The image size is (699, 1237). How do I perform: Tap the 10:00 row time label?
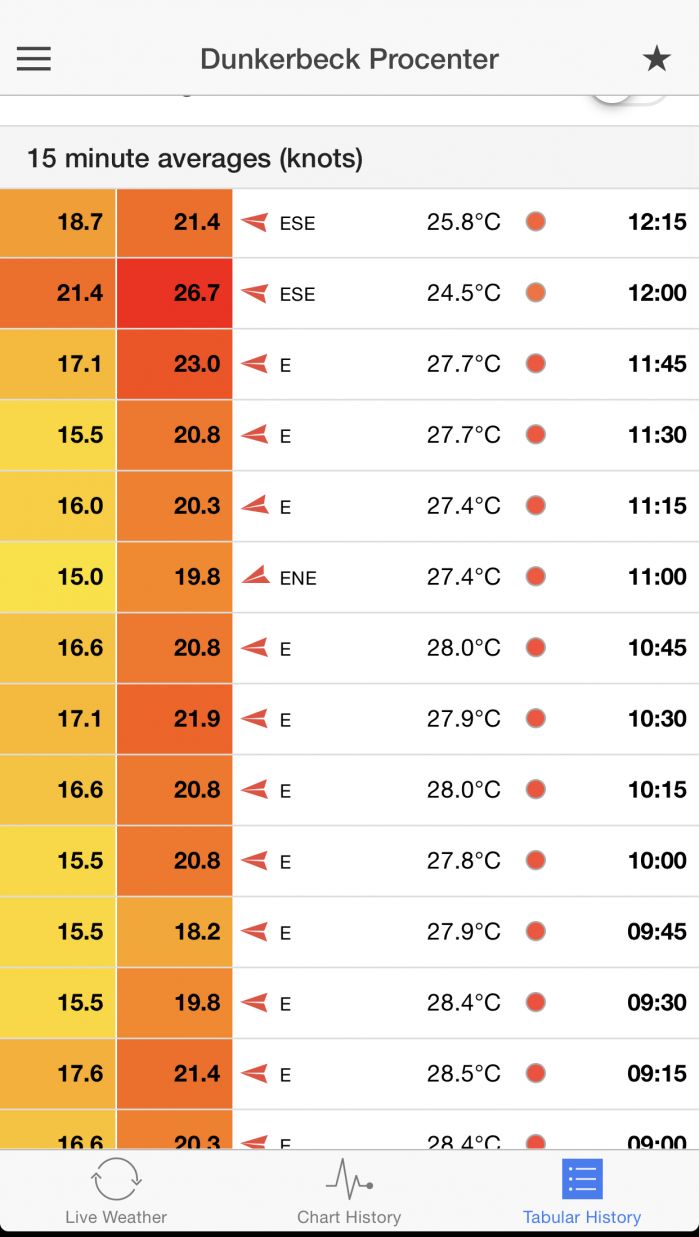(657, 861)
